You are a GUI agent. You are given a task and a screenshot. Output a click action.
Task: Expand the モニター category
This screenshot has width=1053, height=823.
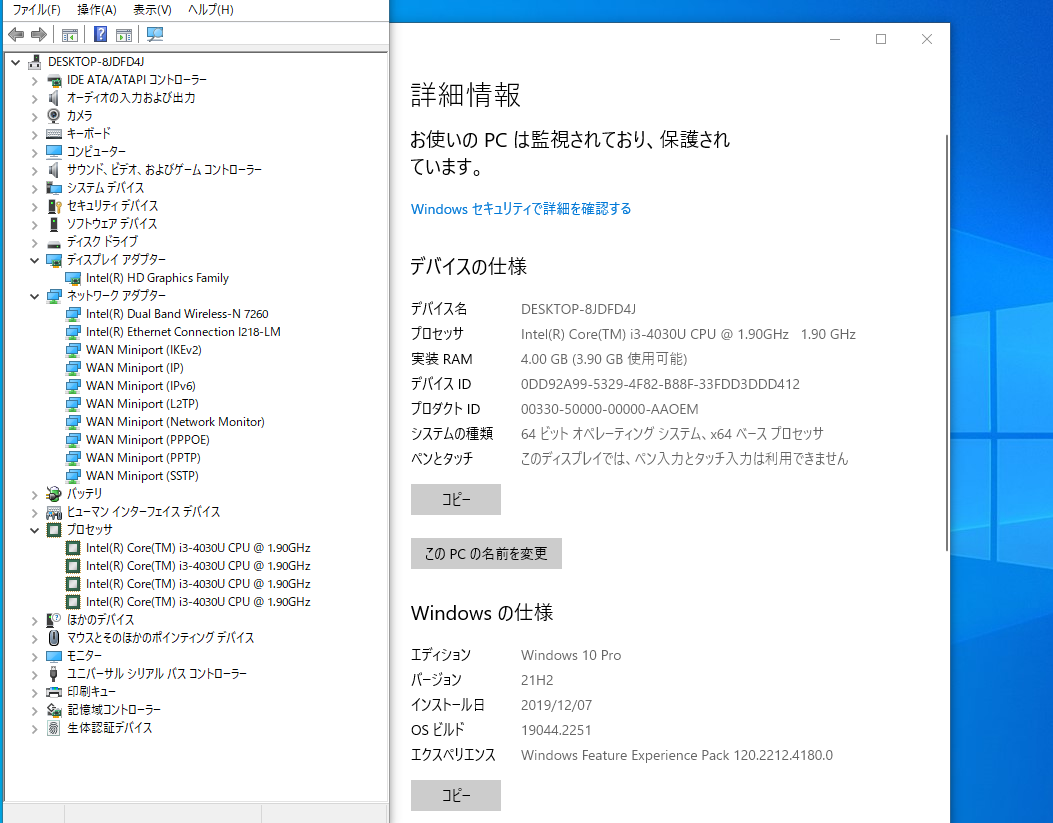(x=34, y=657)
